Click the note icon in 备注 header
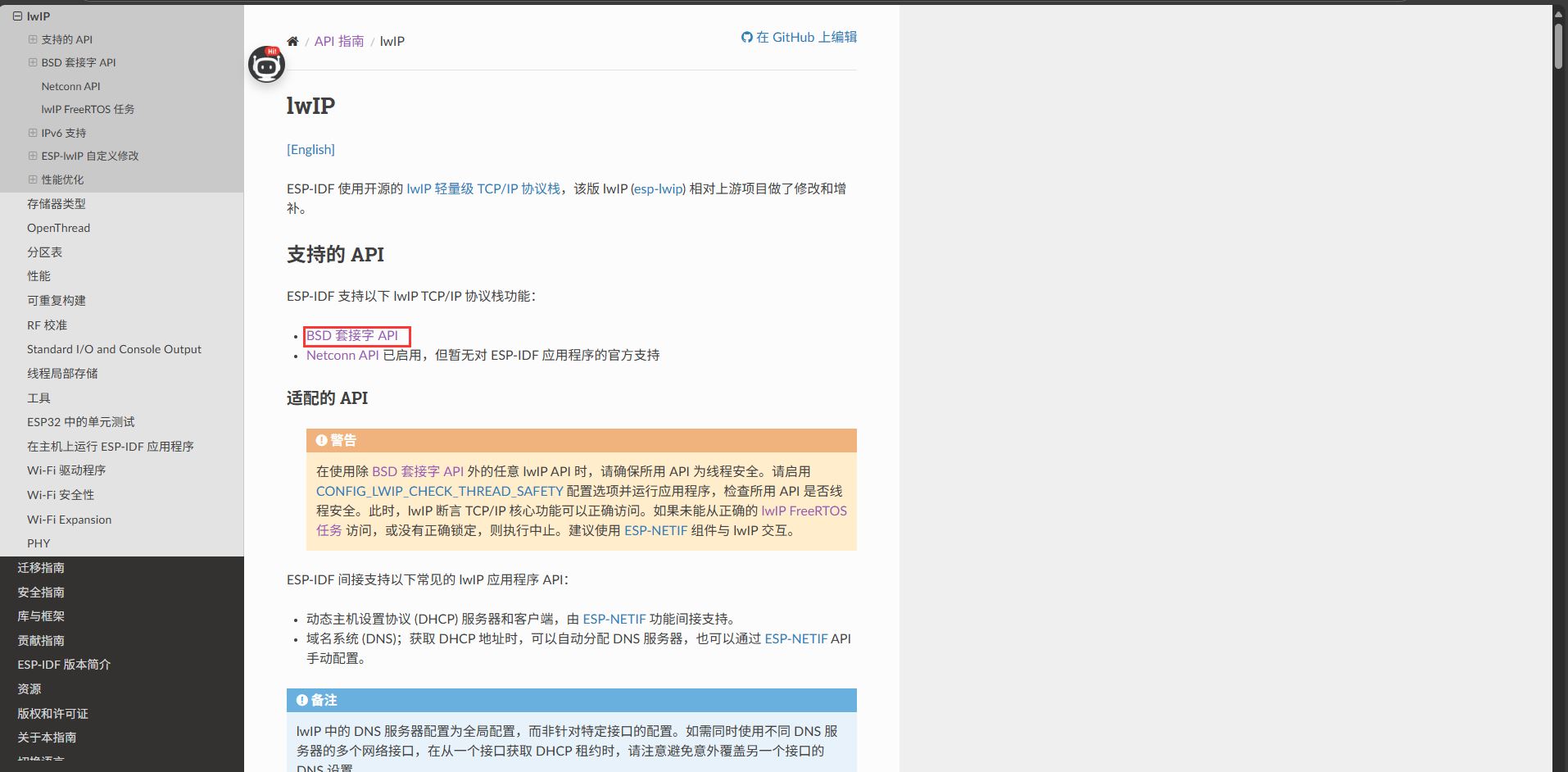Viewport: 1568px width, 772px height. click(301, 700)
